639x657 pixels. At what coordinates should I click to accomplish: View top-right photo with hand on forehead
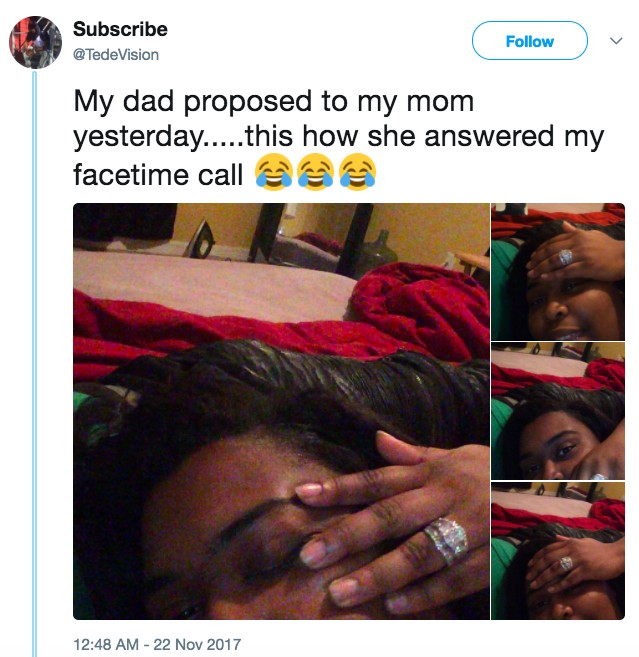[x=558, y=272]
